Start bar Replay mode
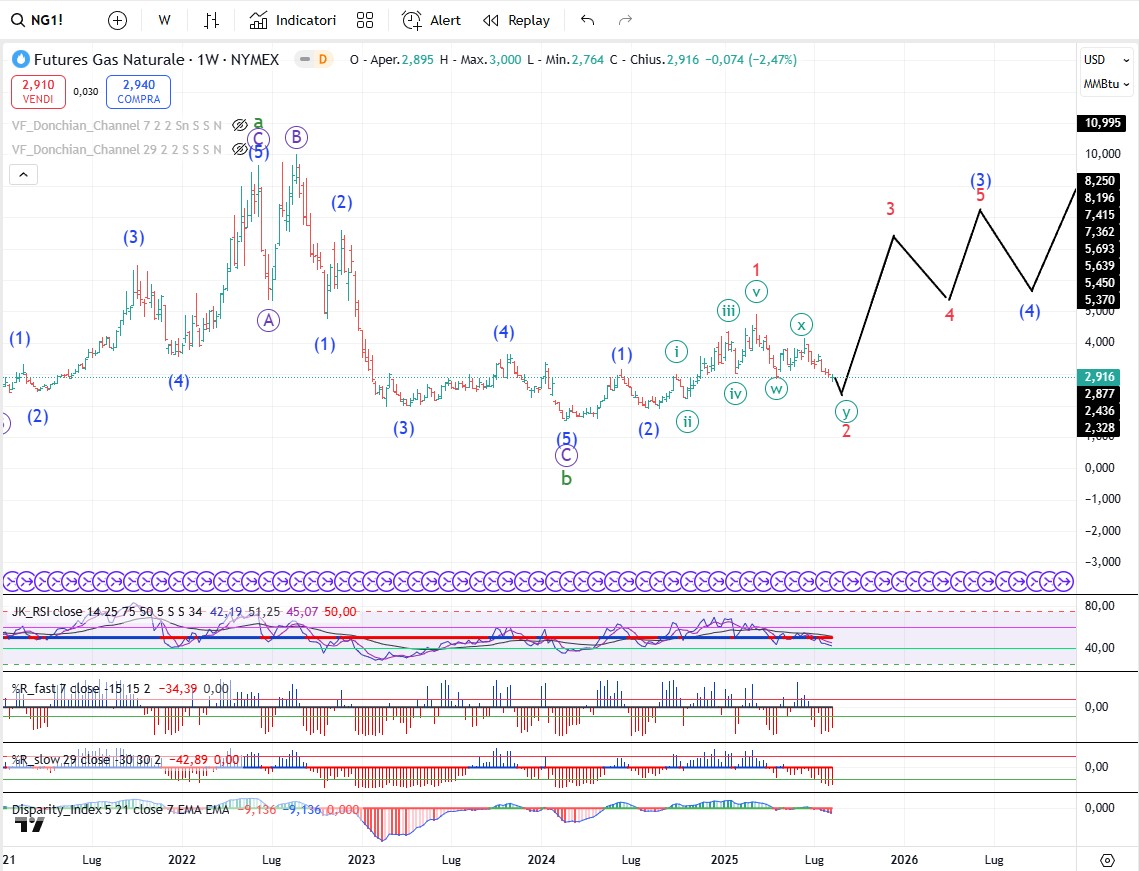 coord(516,20)
